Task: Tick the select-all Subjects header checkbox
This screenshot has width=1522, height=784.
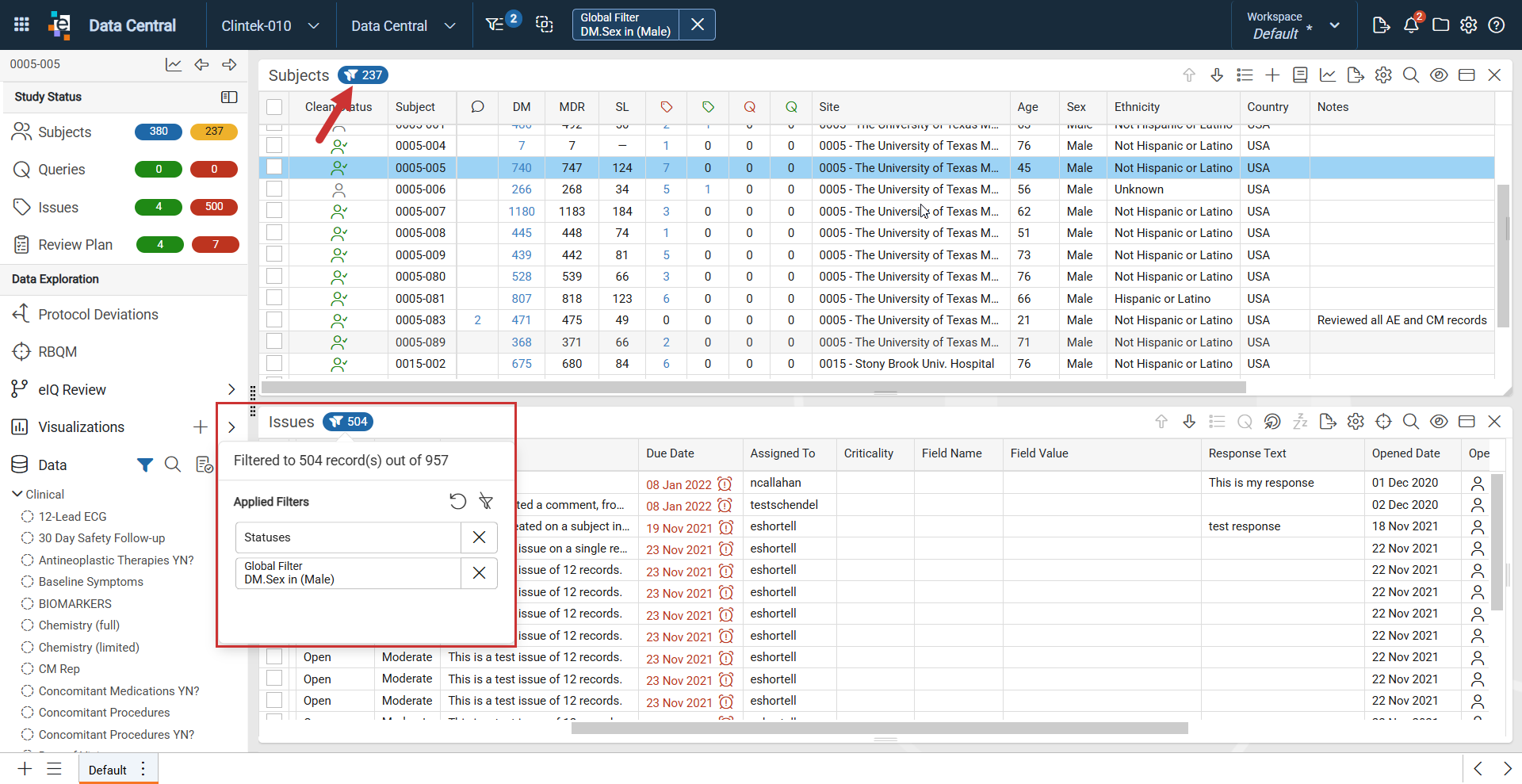Action: 274,107
